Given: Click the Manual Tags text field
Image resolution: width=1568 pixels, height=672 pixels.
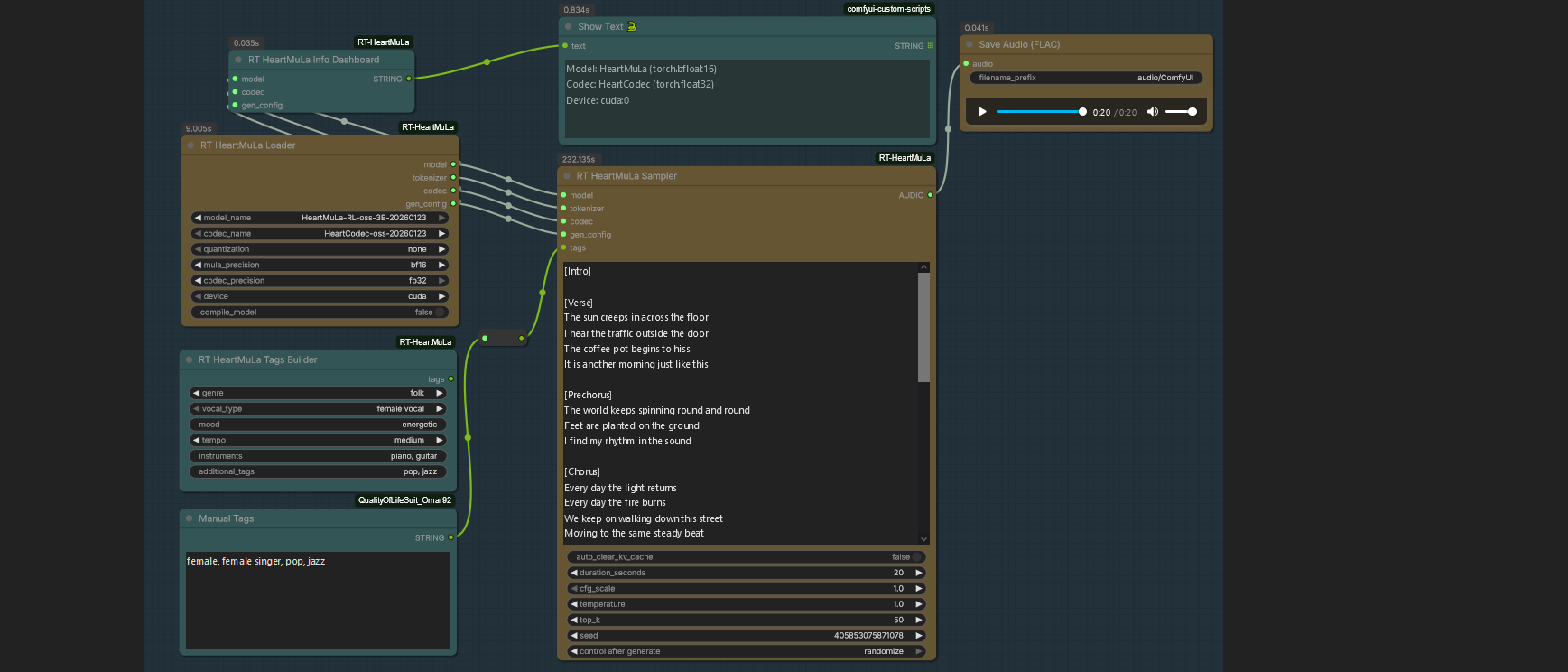Looking at the screenshot, I should tap(318, 601).
